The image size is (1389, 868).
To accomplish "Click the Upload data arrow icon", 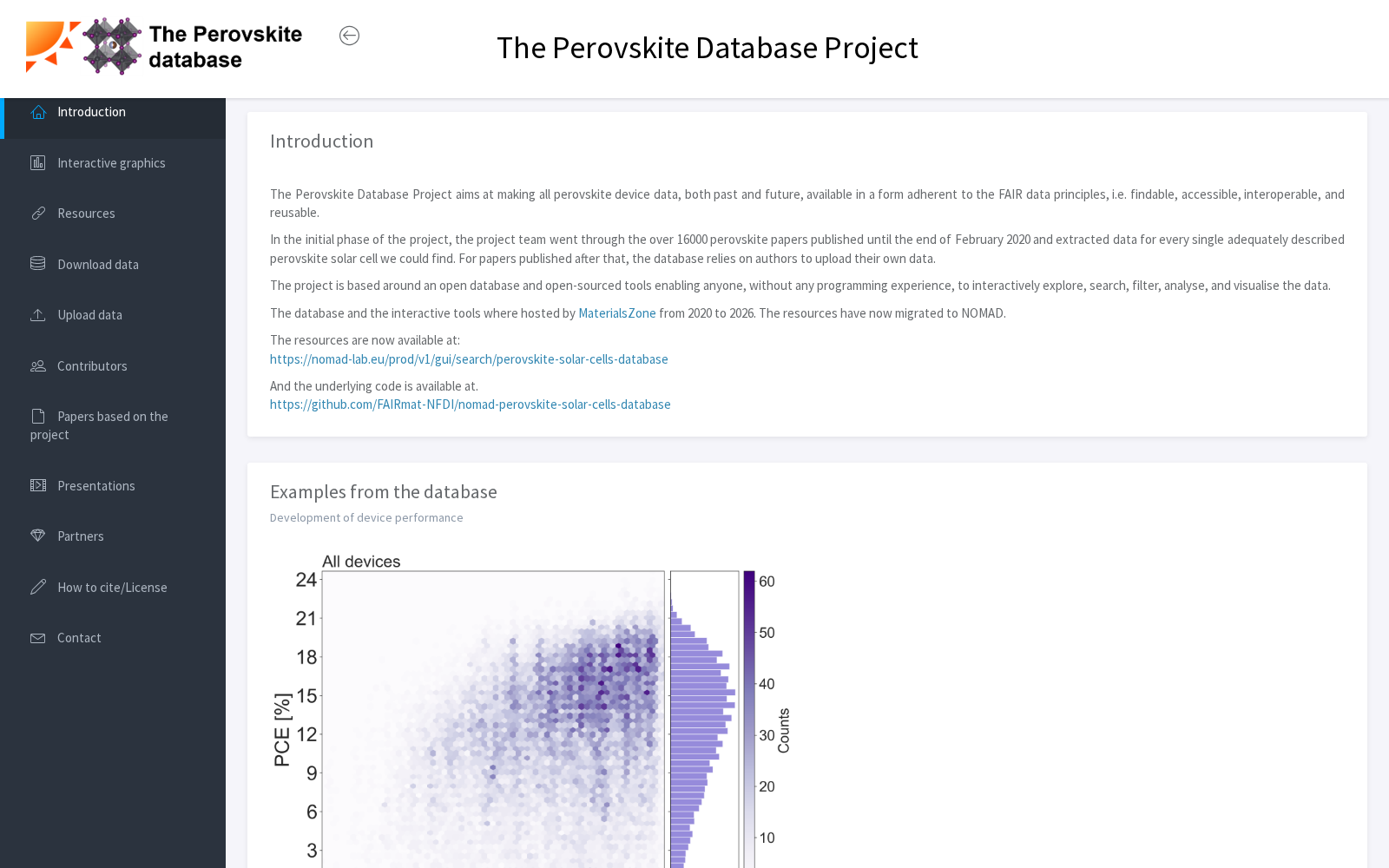I will point(38,314).
